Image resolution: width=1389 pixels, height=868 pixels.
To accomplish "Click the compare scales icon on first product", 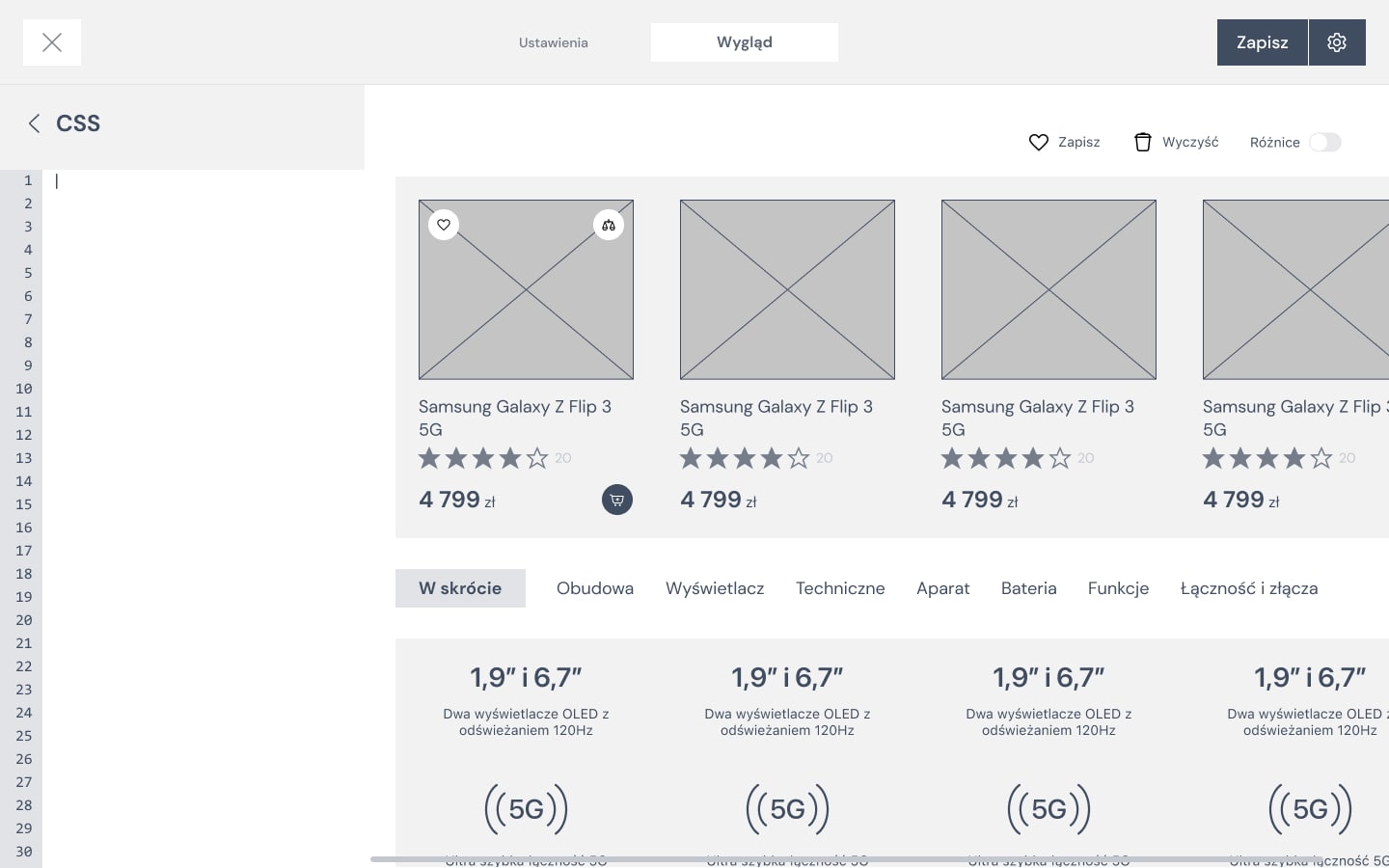I will click(x=609, y=225).
